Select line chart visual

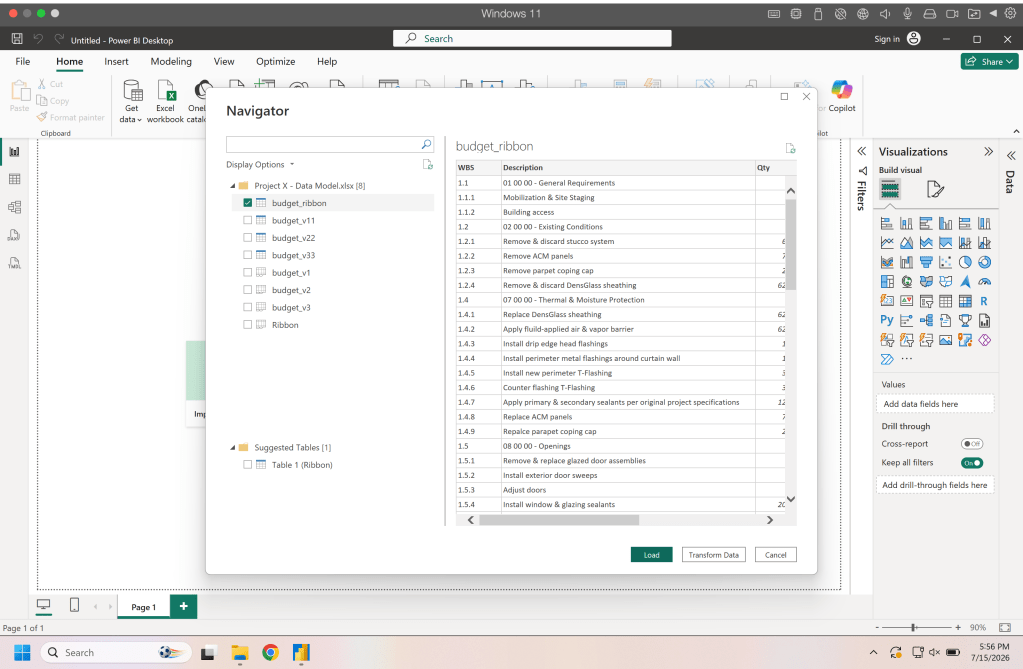(x=887, y=243)
